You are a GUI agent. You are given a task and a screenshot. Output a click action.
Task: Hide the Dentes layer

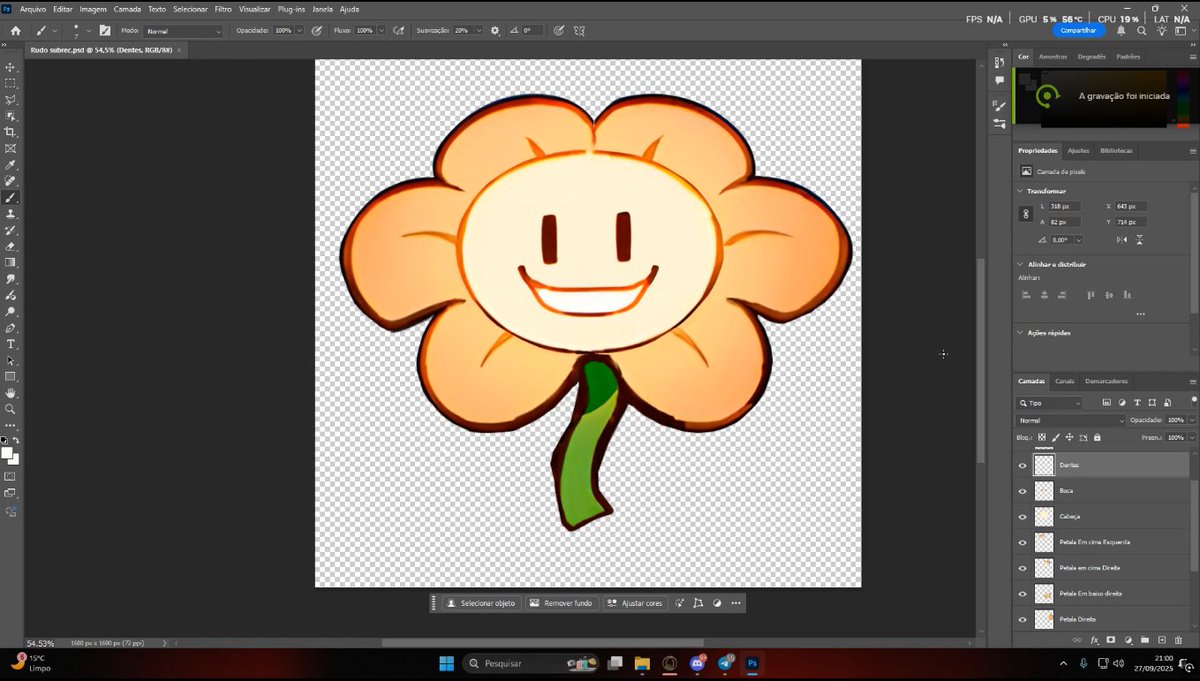click(1022, 465)
